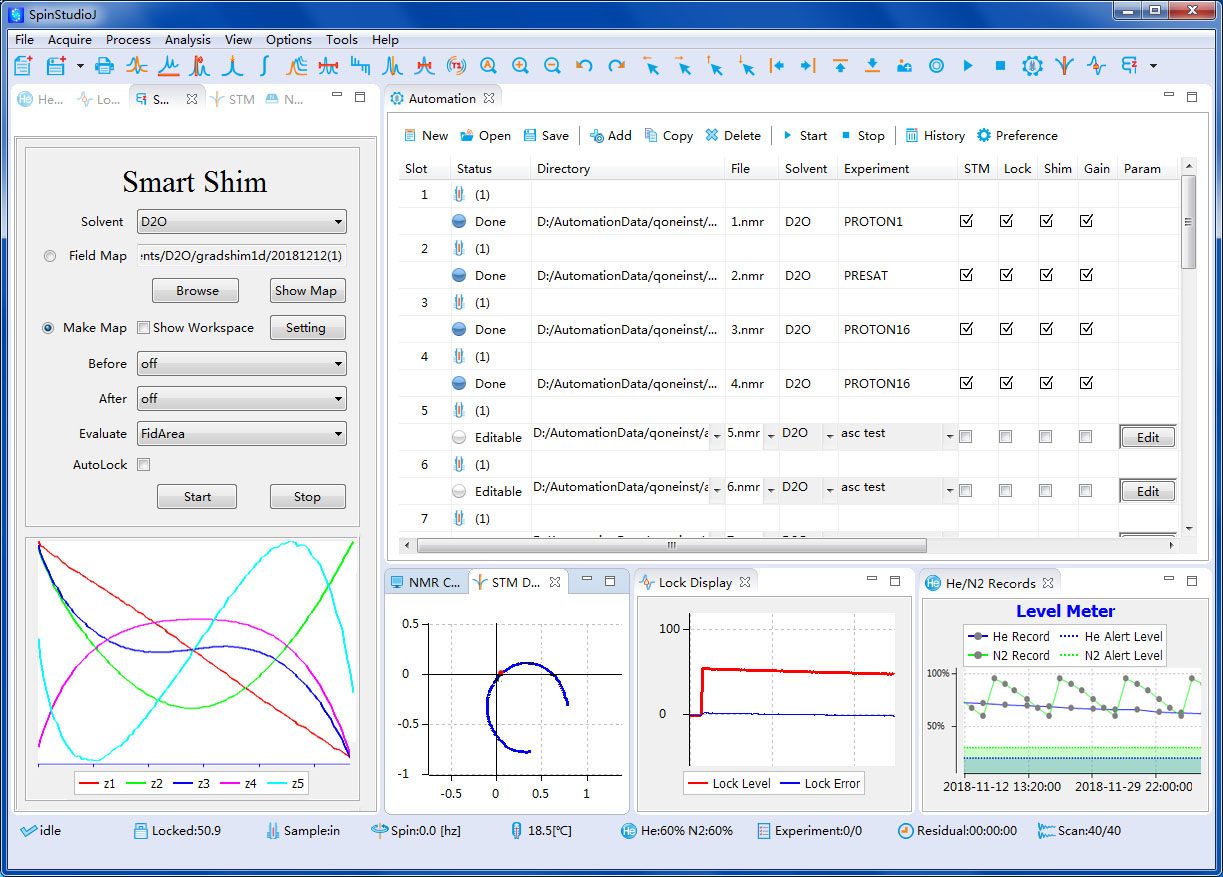This screenshot has width=1223, height=877.
Task: Click Edit button for slot 5 row
Action: coord(1147,437)
